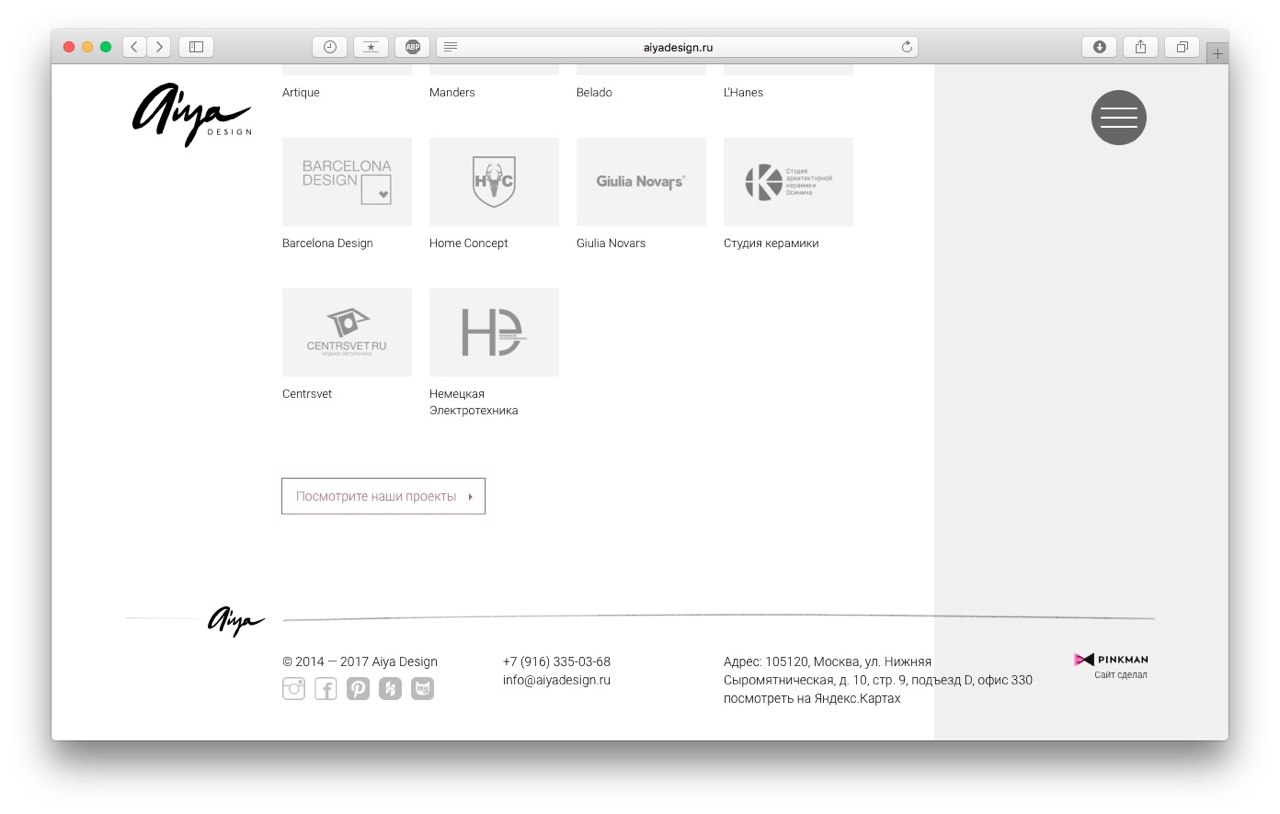This screenshot has height=814, width=1280.
Task: Click the Centrsvet.ru logo thumbnail
Action: (347, 332)
